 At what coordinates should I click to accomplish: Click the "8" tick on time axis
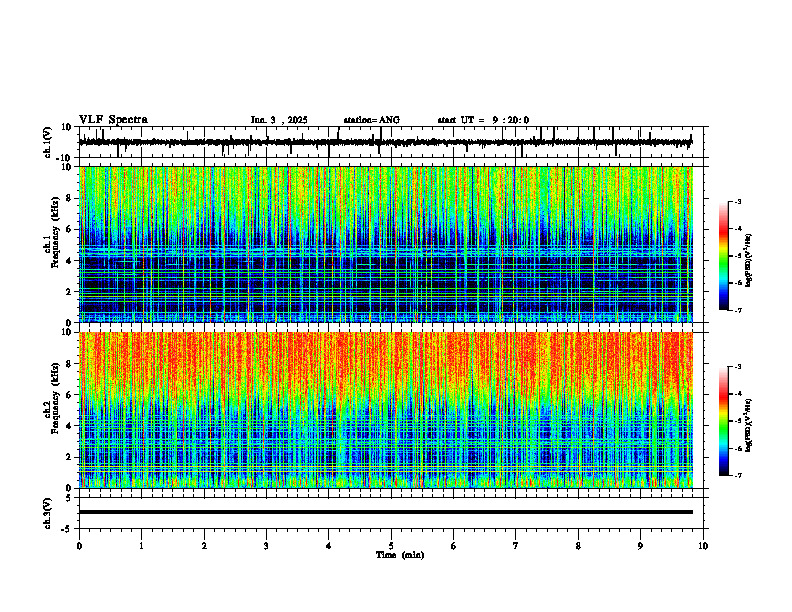click(x=578, y=546)
